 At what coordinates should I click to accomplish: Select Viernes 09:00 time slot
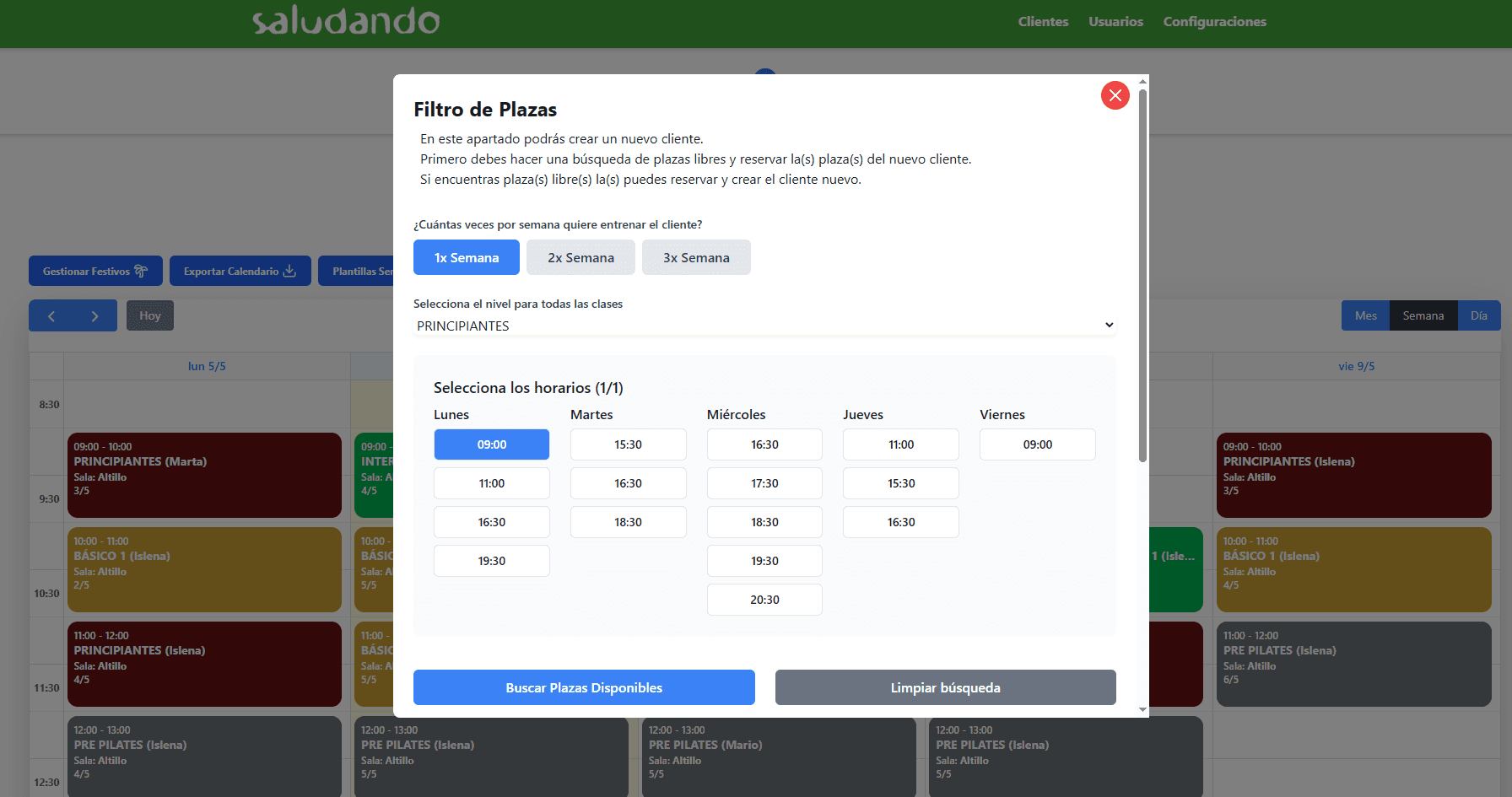tap(1037, 444)
